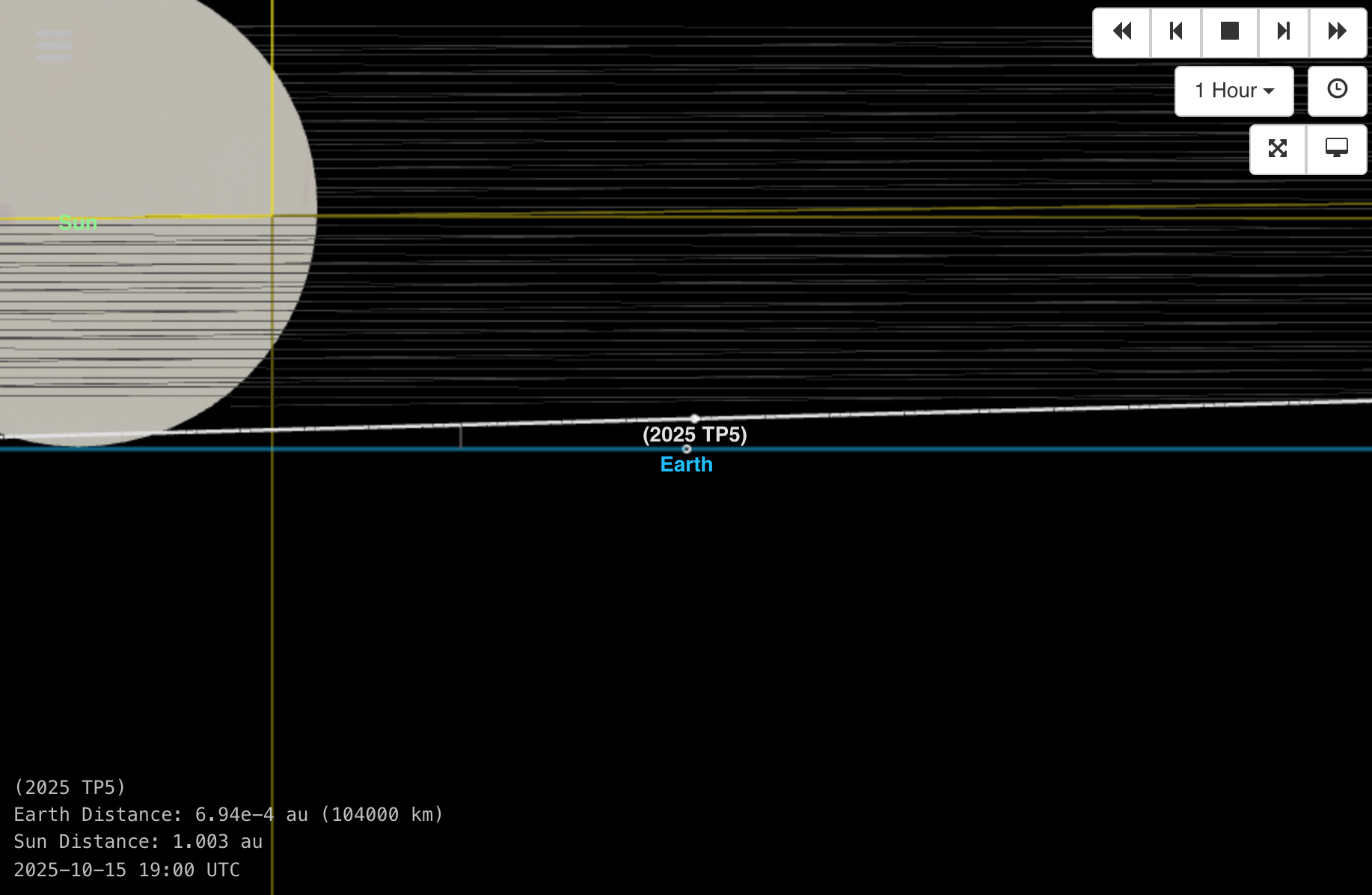The height and width of the screenshot is (895, 1372).
Task: Click the monitor display icon
Action: 1336,148
